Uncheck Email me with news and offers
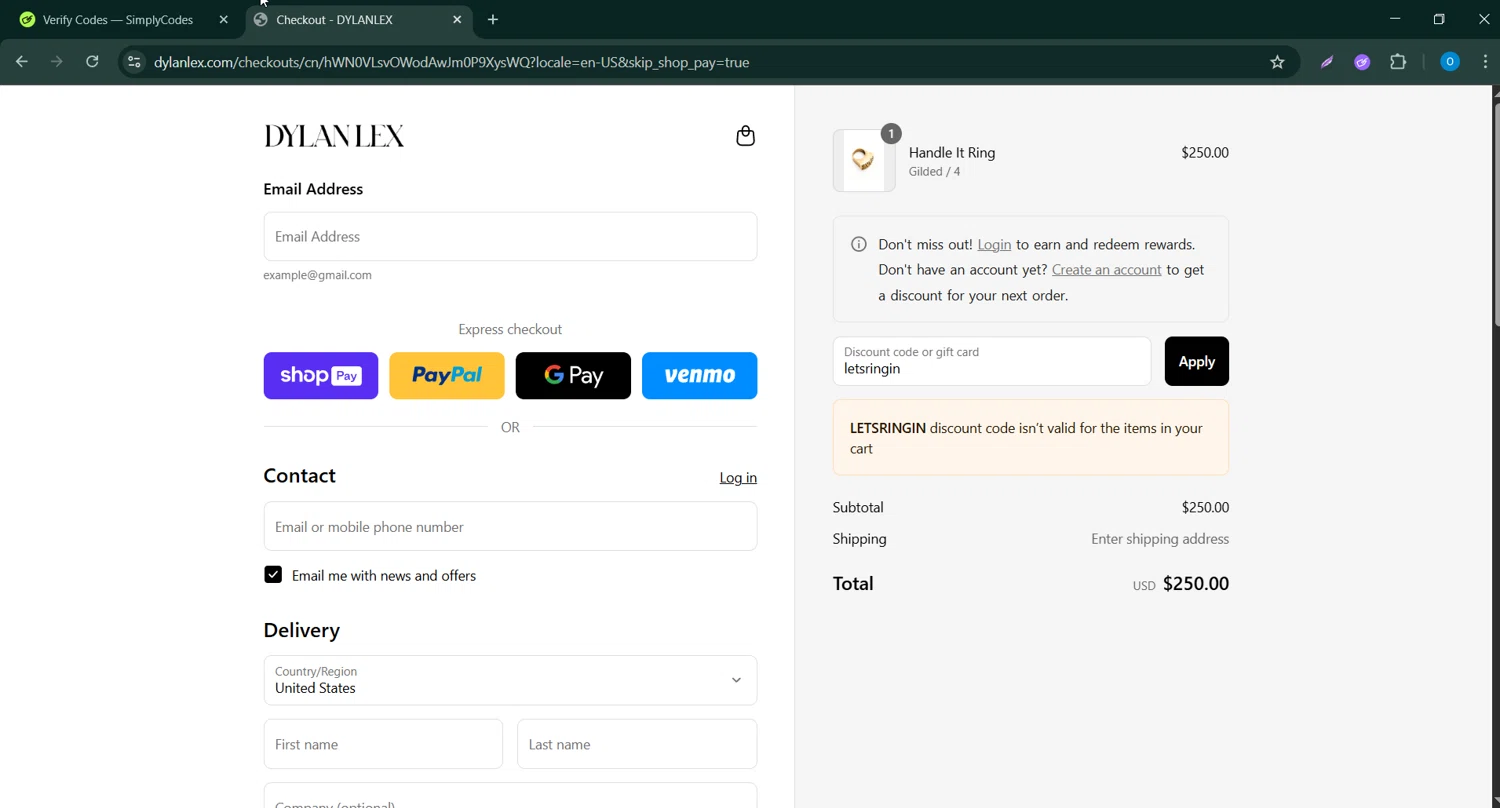 (x=273, y=575)
